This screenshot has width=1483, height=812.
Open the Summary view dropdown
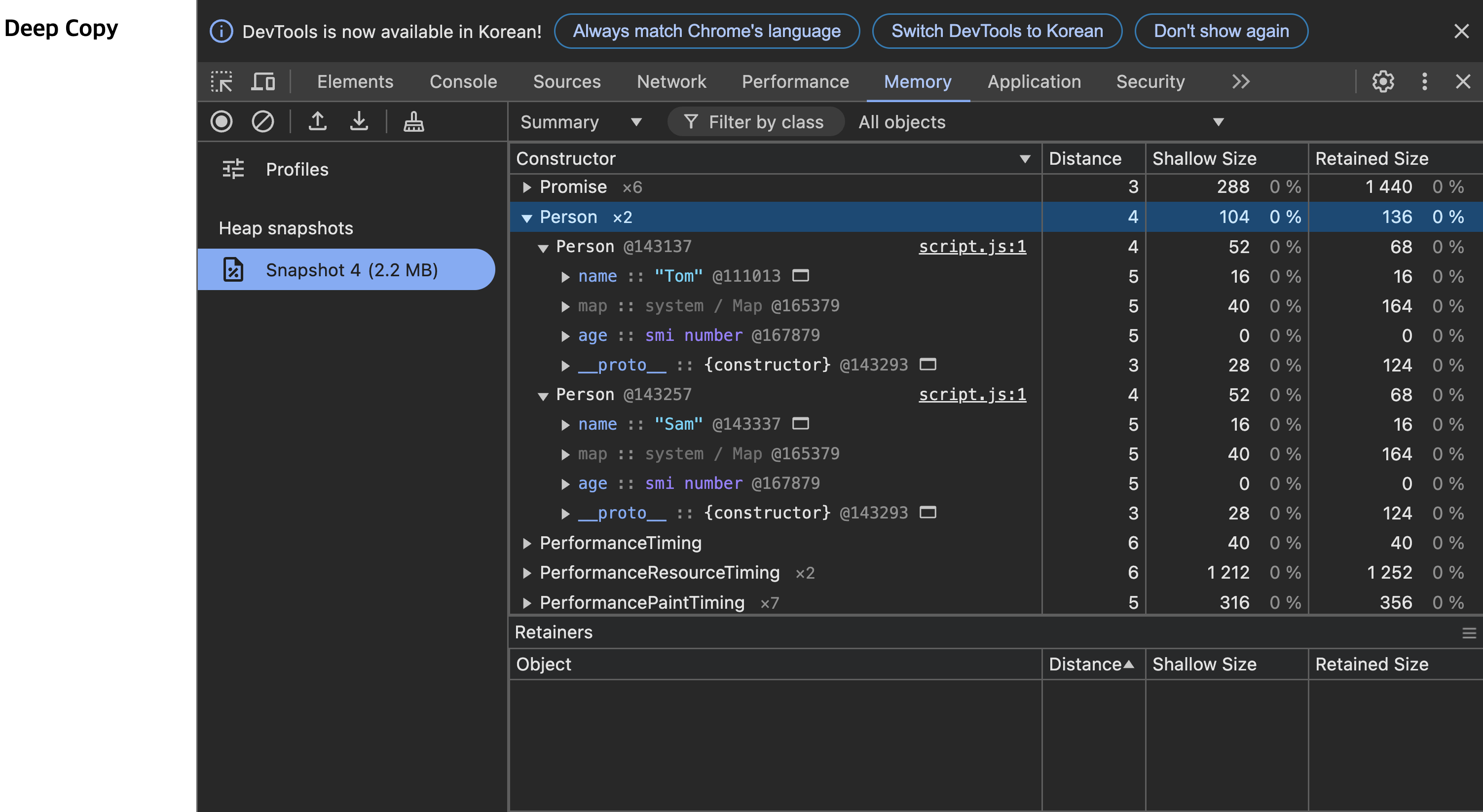click(580, 122)
